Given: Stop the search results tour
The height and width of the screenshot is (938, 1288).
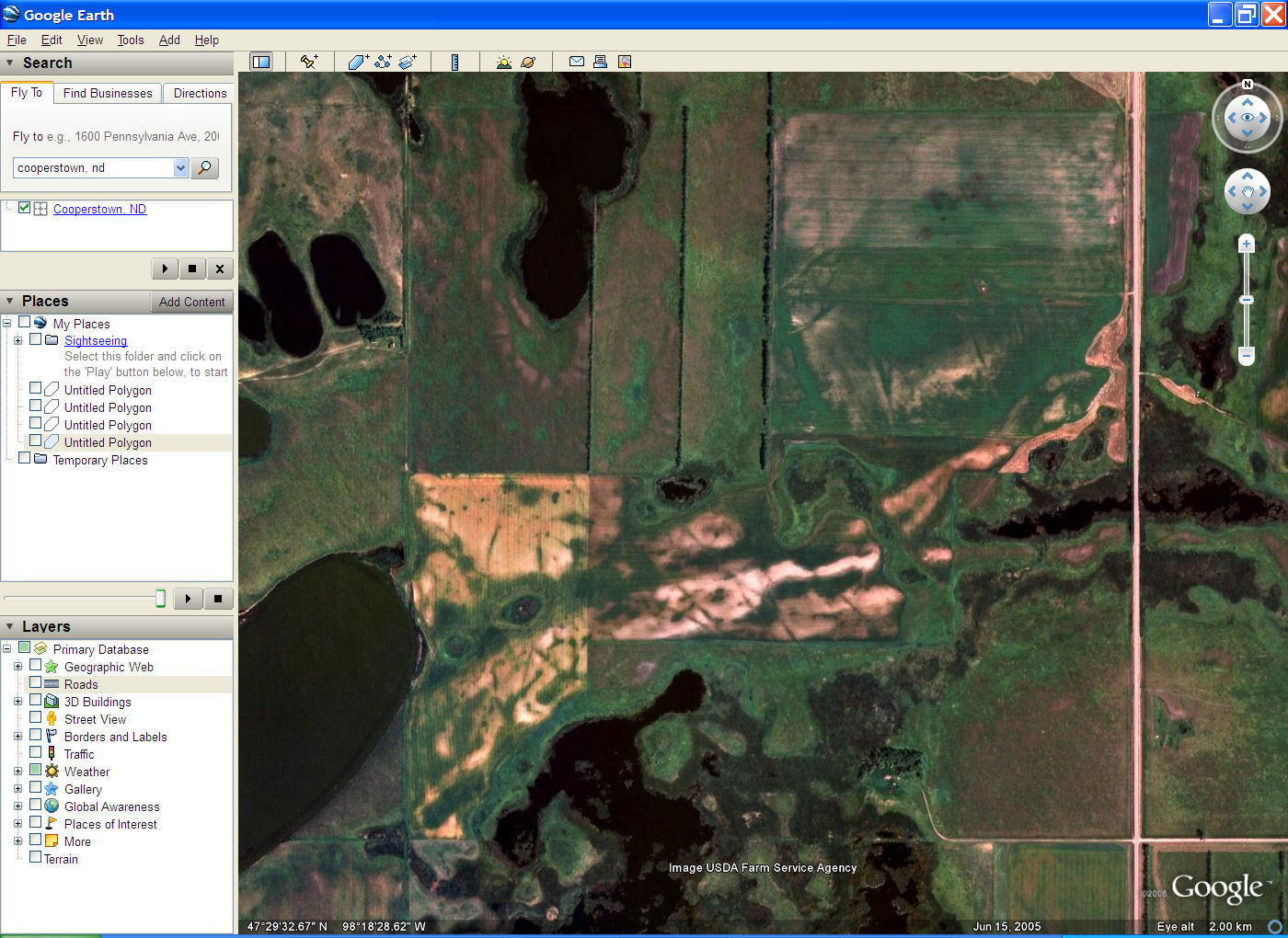Looking at the screenshot, I should [191, 269].
